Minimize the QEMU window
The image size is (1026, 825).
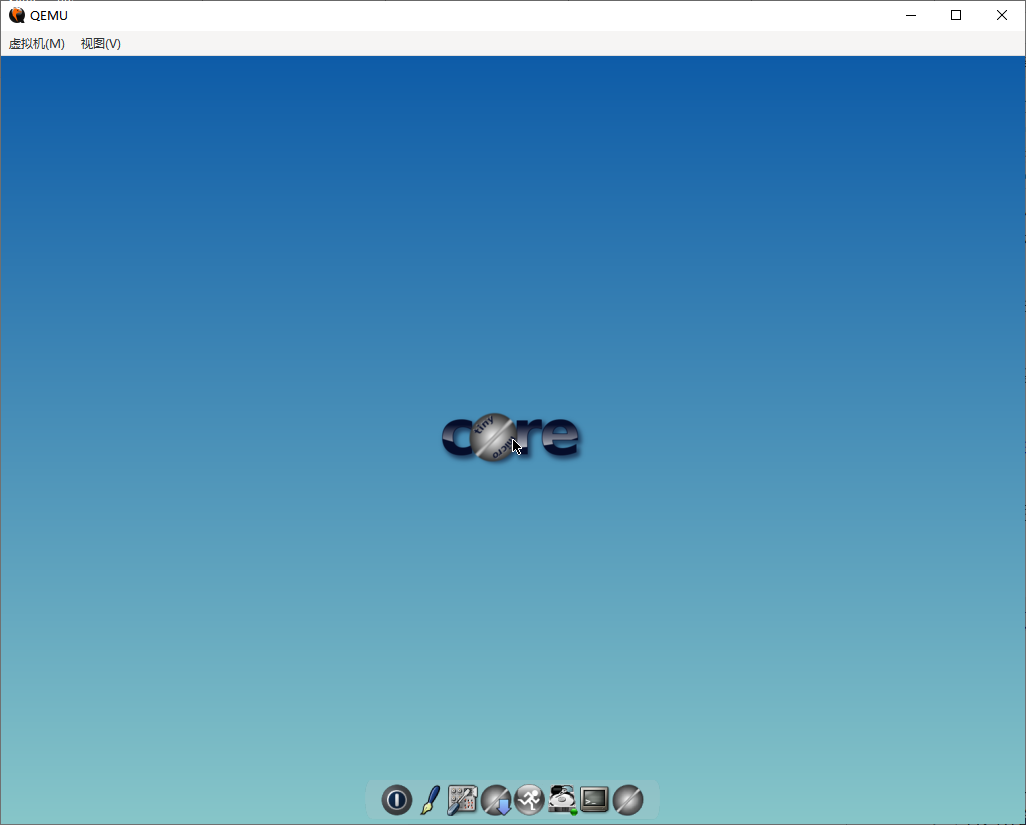click(x=911, y=15)
